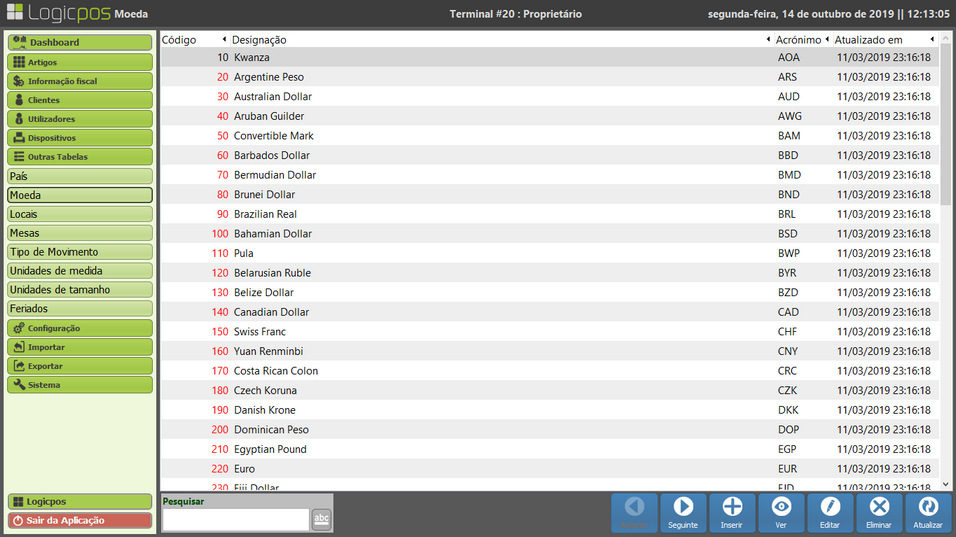Click Sair da Aplicação to exit
This screenshot has height=537, width=956.
click(x=80, y=520)
